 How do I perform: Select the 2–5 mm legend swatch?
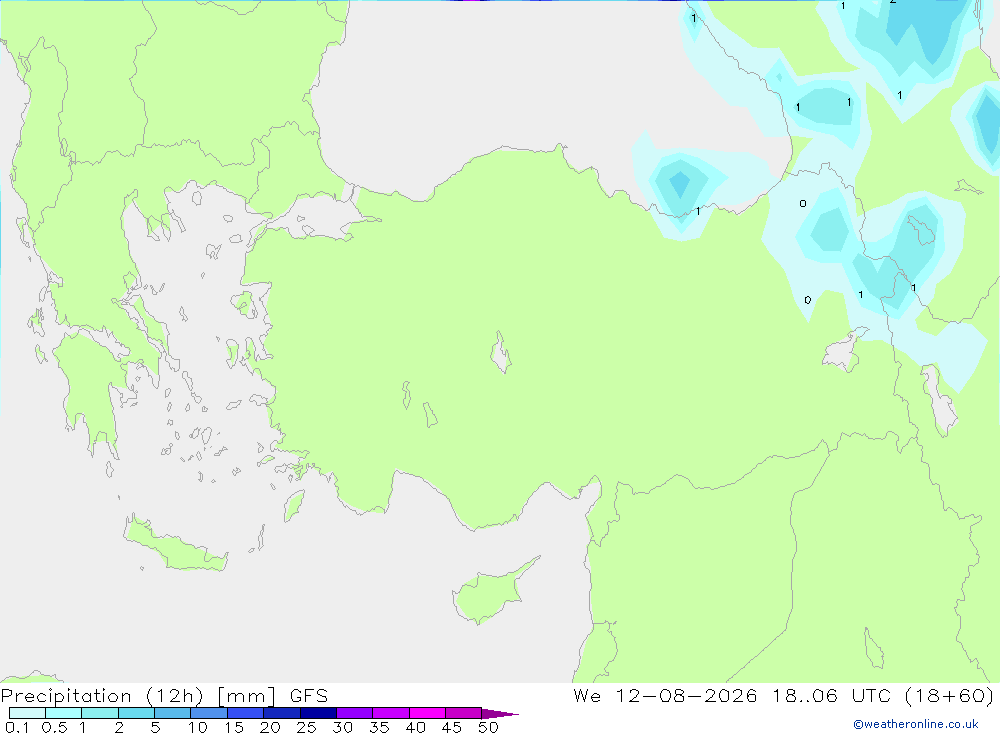coord(136,713)
